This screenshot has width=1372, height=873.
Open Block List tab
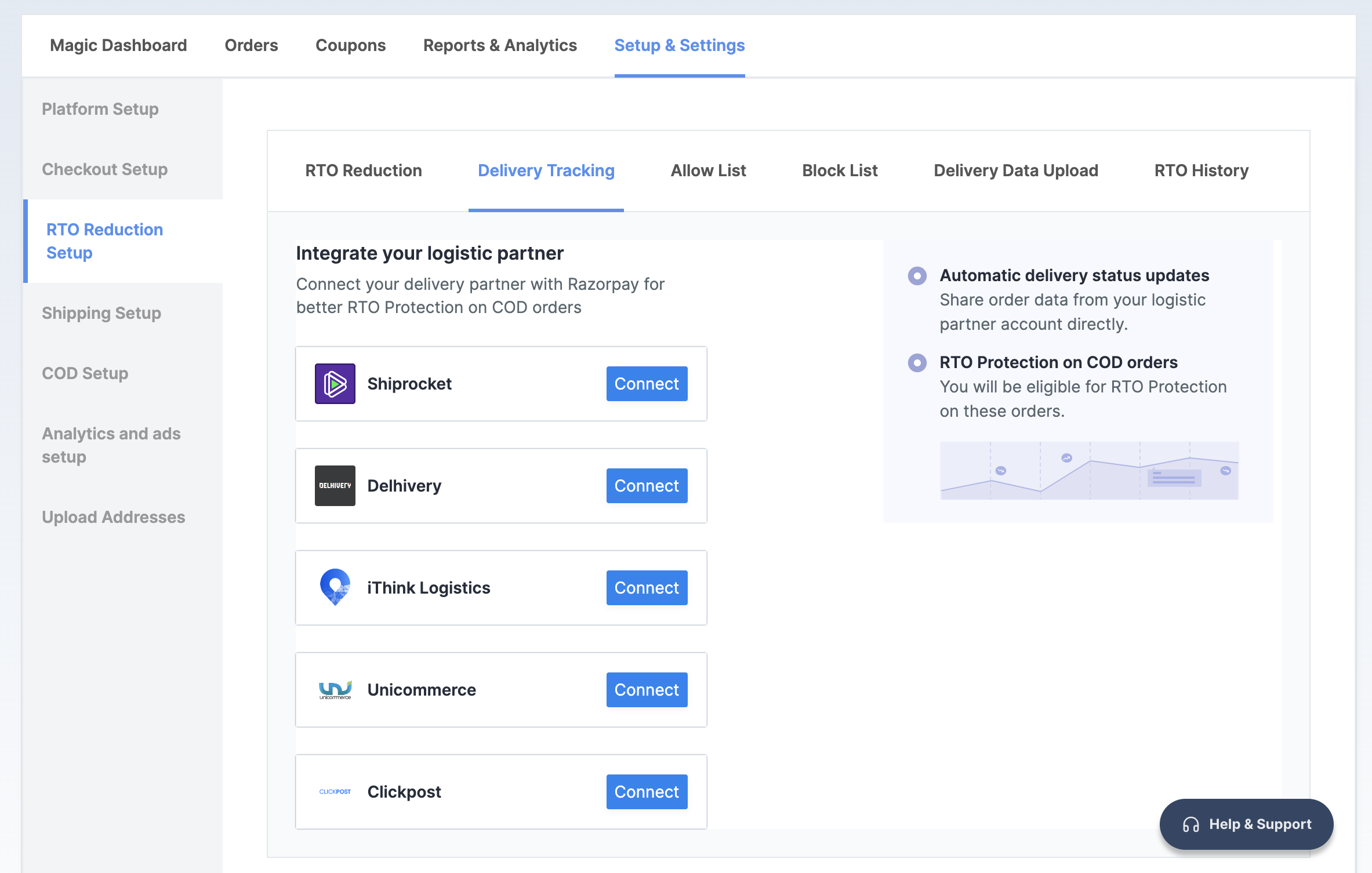point(839,170)
